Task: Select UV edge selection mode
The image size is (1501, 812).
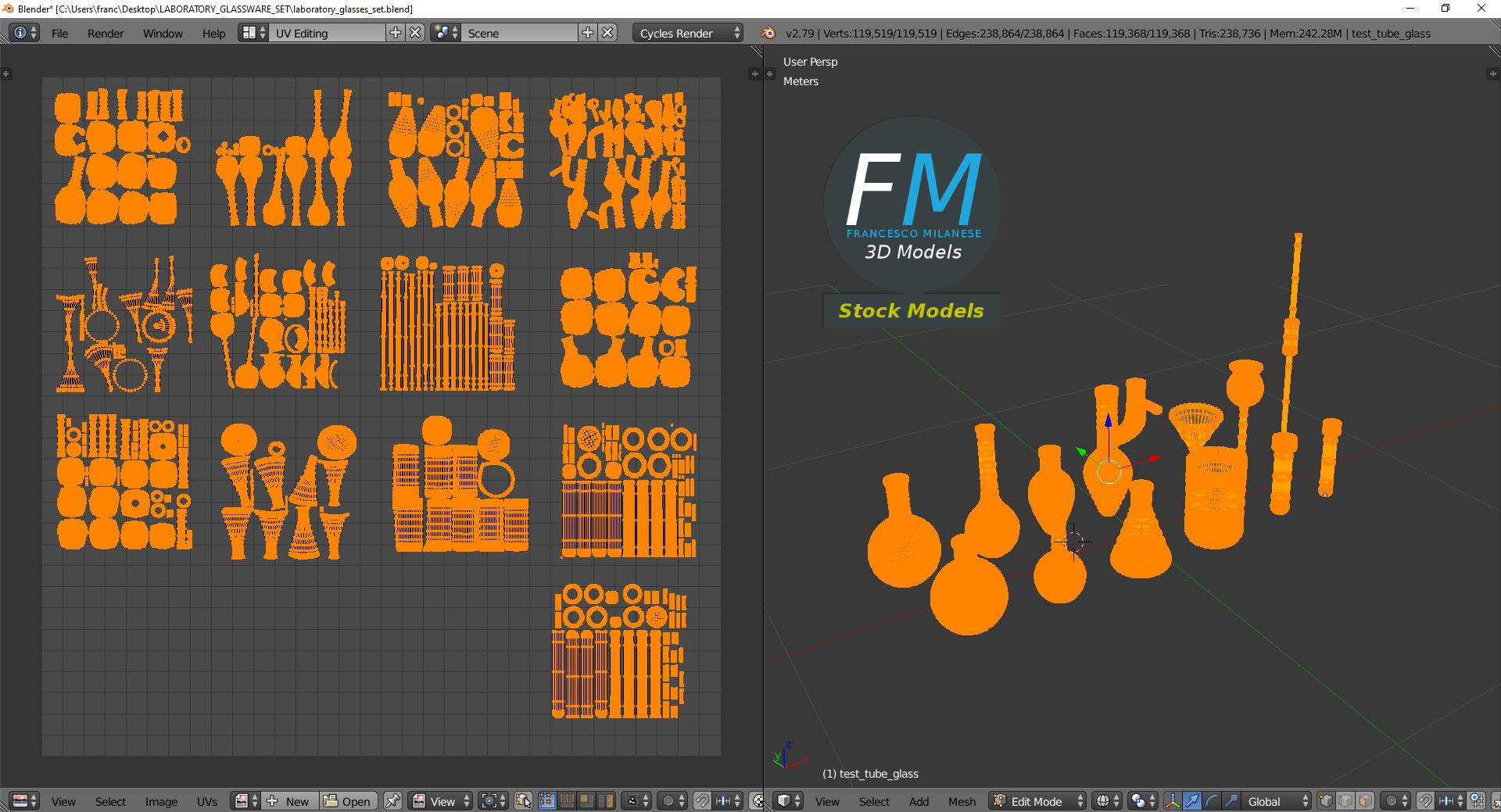Action: [566, 801]
